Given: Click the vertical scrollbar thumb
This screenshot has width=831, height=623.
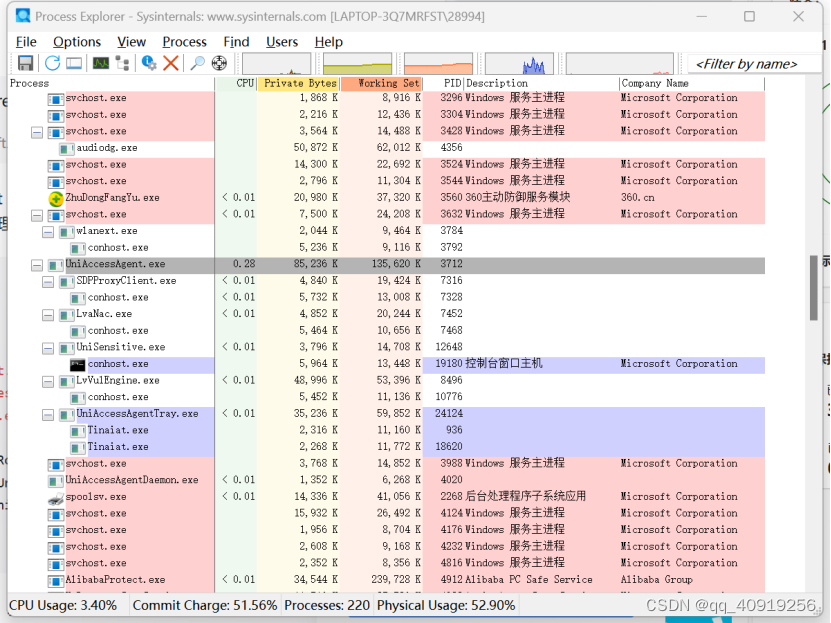Looking at the screenshot, I should pyautogui.click(x=814, y=288).
